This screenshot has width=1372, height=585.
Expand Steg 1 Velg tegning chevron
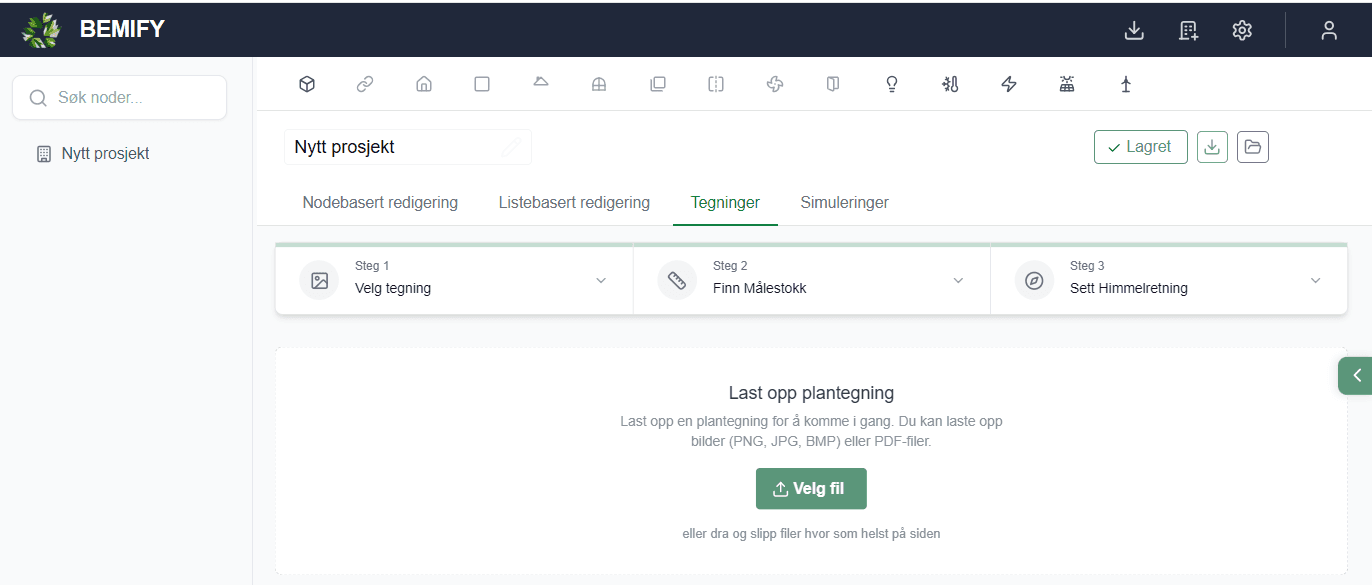pos(601,280)
